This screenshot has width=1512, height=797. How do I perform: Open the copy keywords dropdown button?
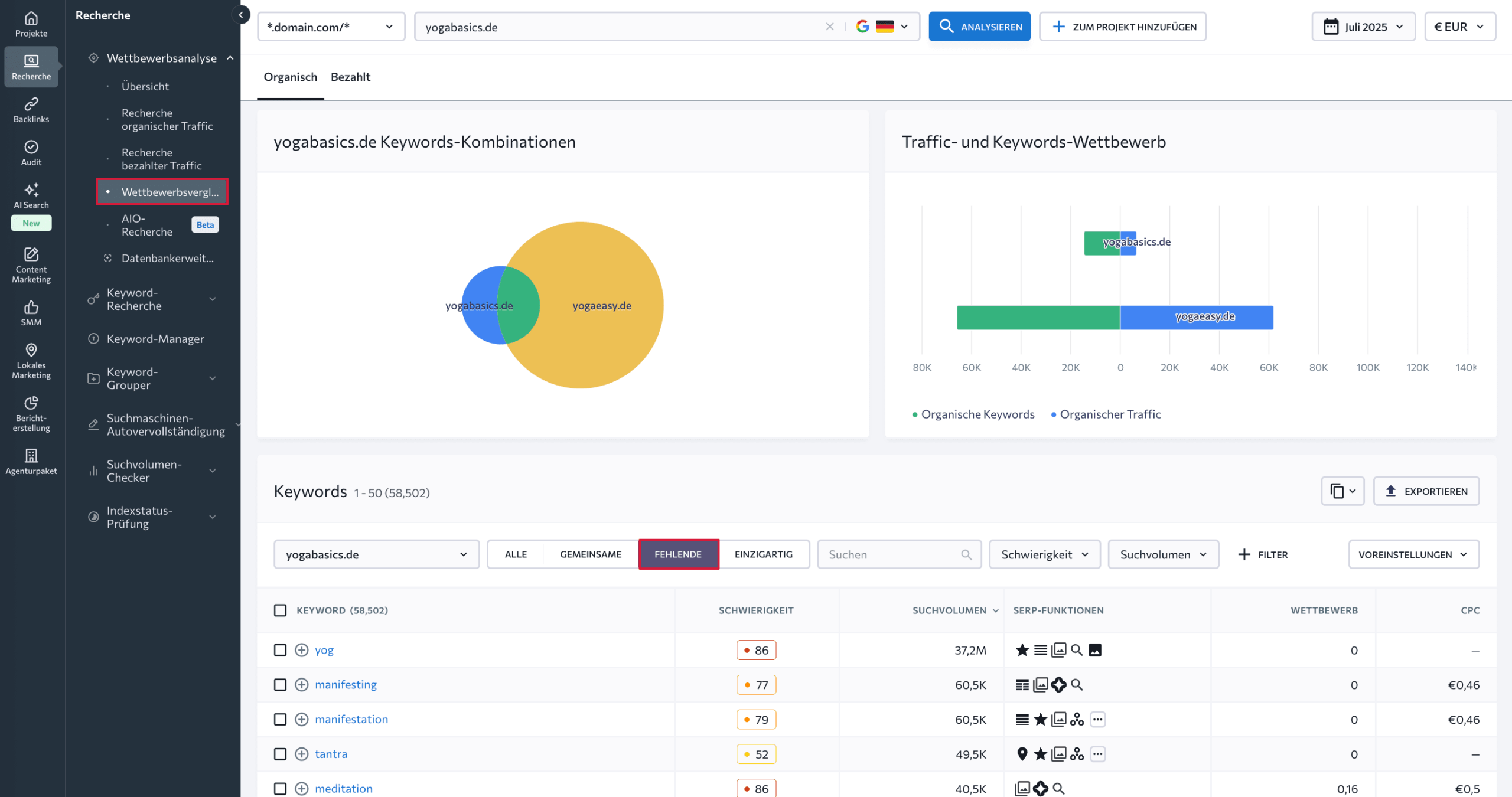[1342, 491]
